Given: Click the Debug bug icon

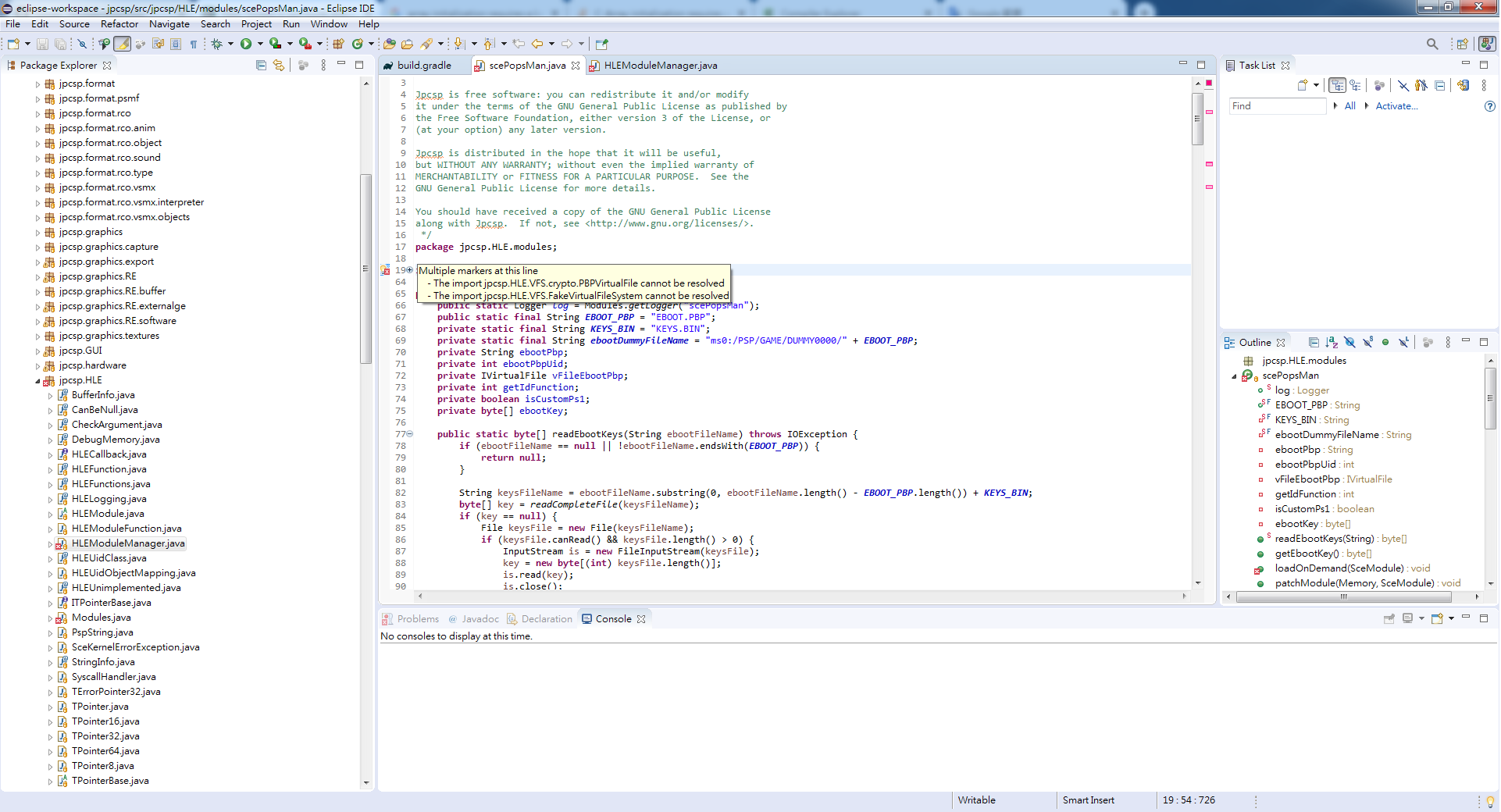Looking at the screenshot, I should [217, 45].
